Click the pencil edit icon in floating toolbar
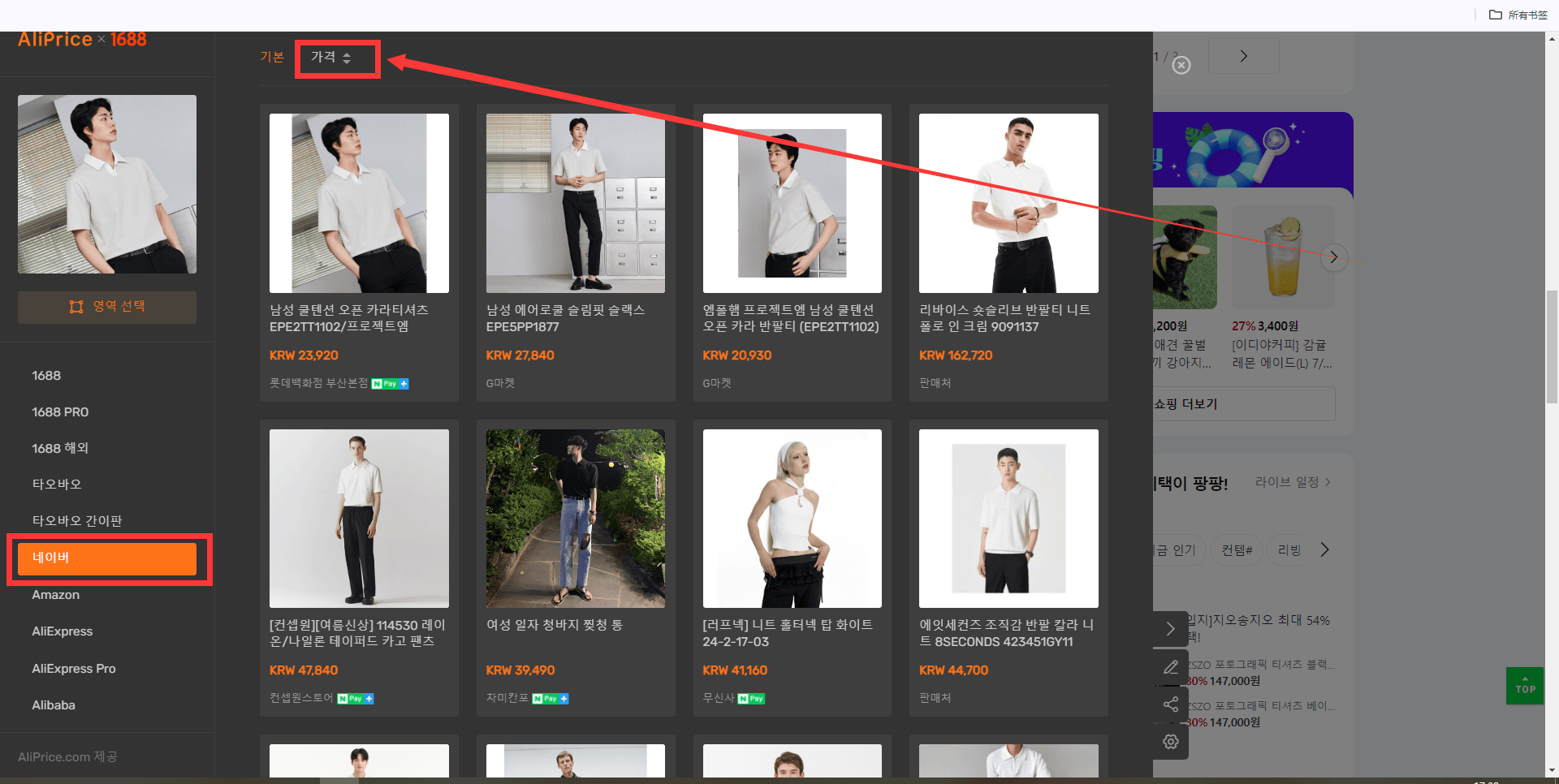The height and width of the screenshot is (784, 1559). pos(1171,667)
